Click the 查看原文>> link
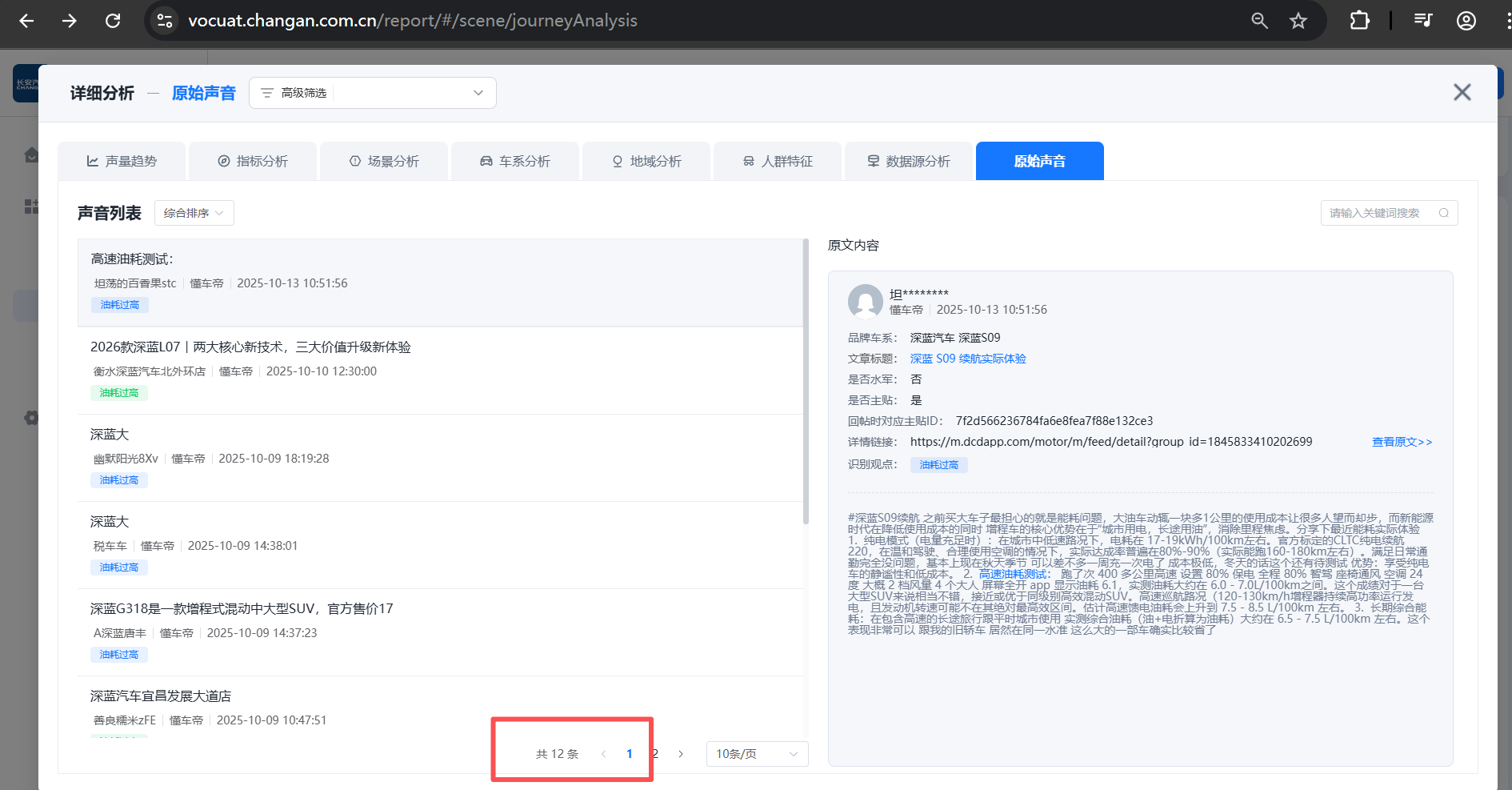The height and width of the screenshot is (790, 1512). point(1402,442)
